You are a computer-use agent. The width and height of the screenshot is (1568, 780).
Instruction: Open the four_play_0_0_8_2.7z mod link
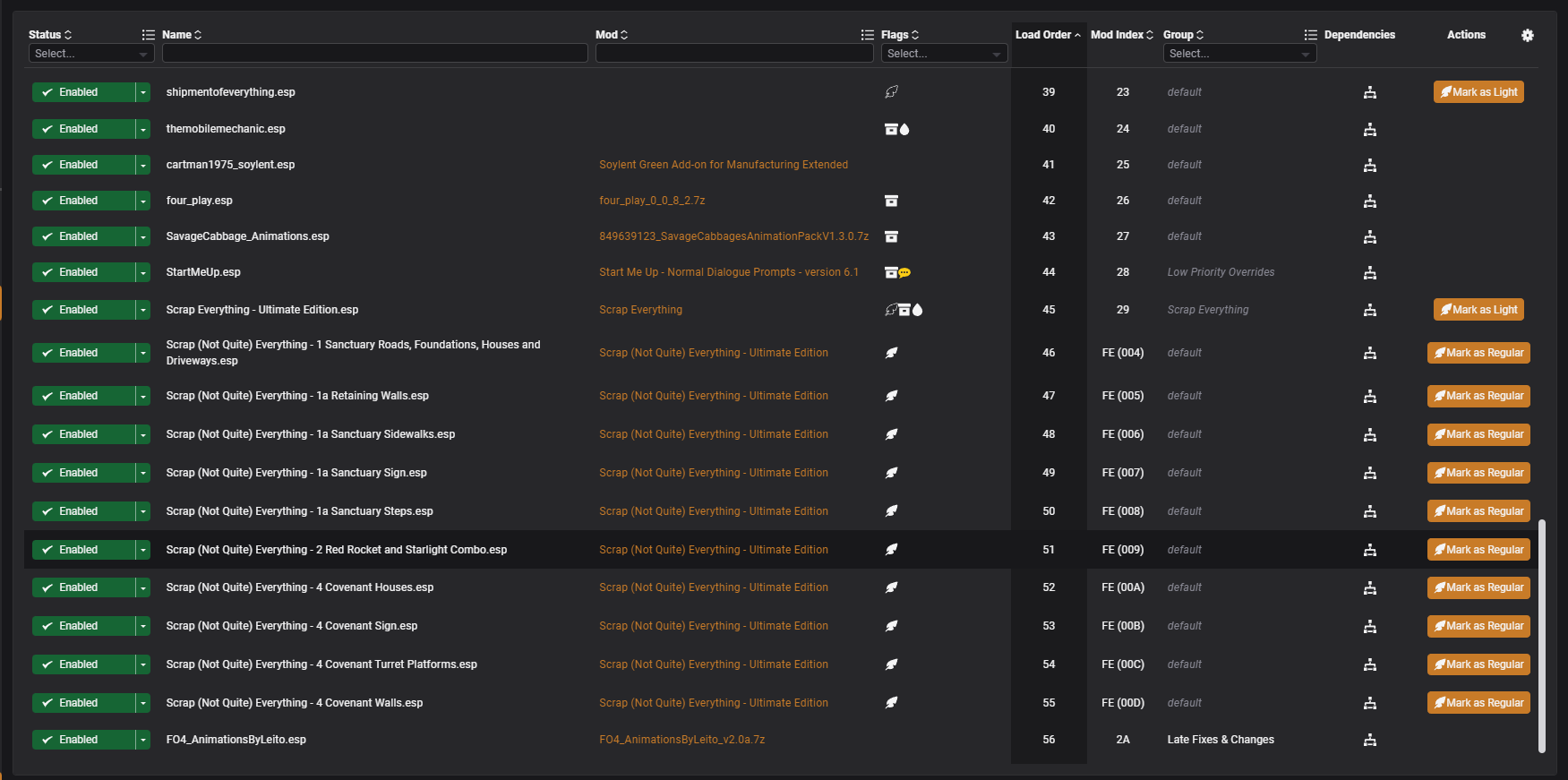(652, 201)
